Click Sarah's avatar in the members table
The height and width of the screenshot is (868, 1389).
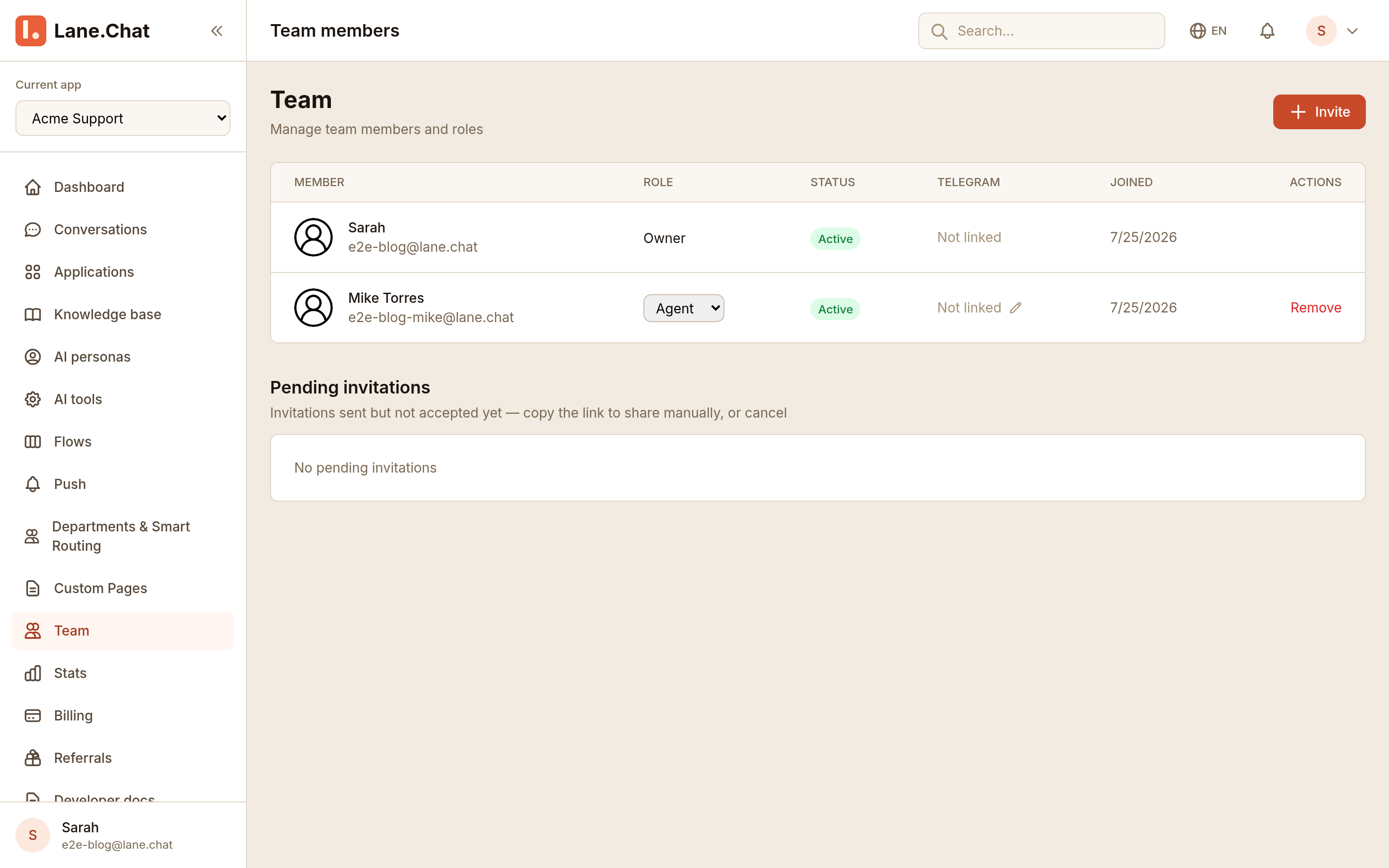coord(313,237)
